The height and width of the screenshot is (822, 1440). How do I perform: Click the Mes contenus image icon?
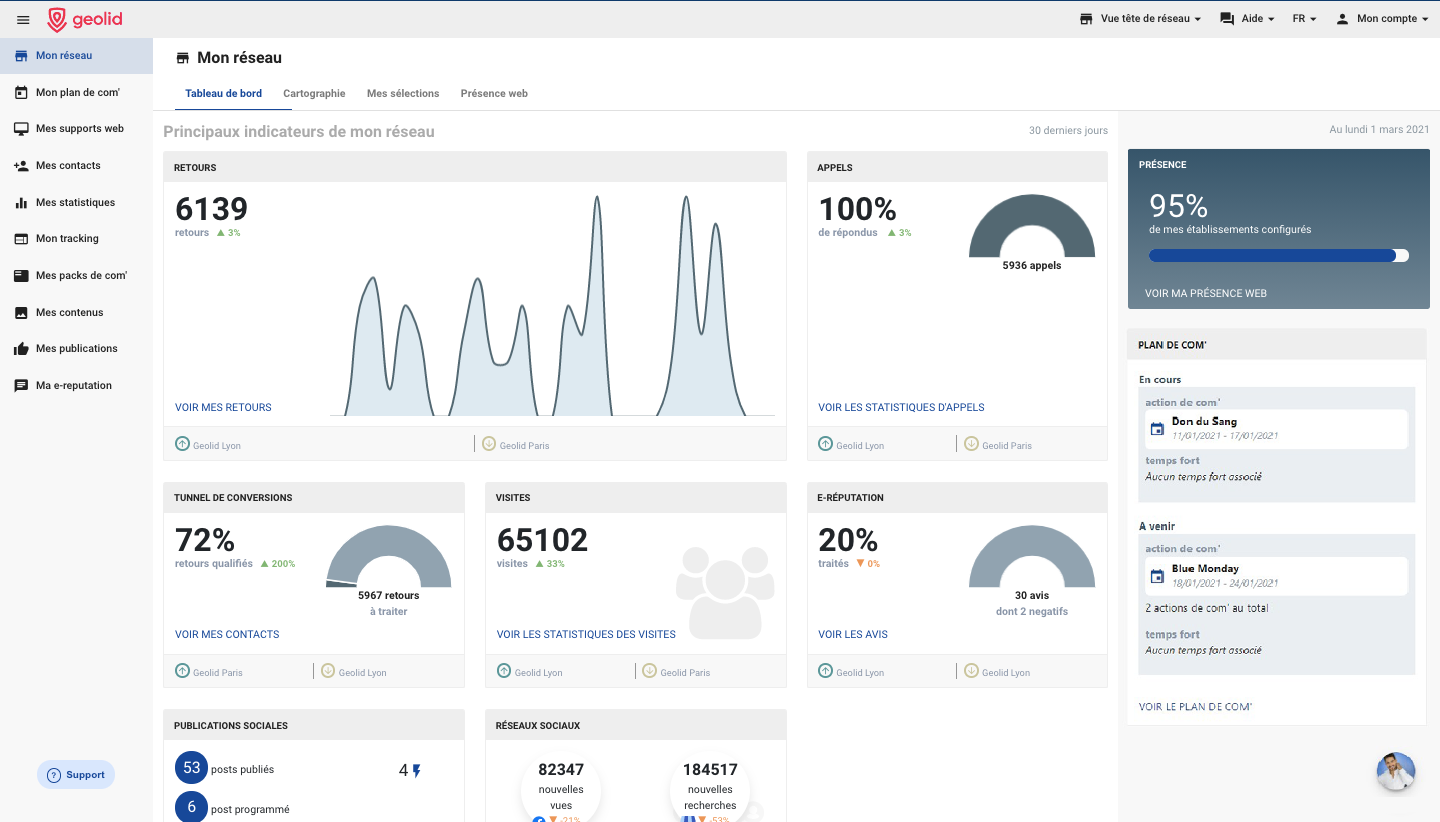[x=21, y=312]
